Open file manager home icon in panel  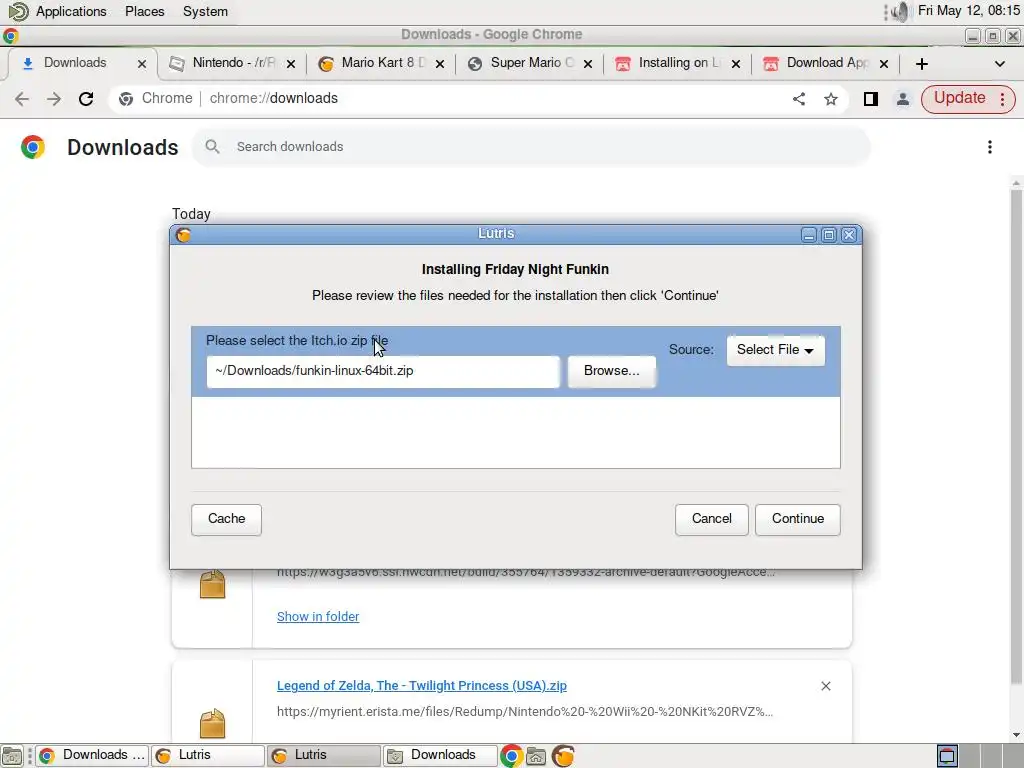pyautogui.click(x=536, y=756)
